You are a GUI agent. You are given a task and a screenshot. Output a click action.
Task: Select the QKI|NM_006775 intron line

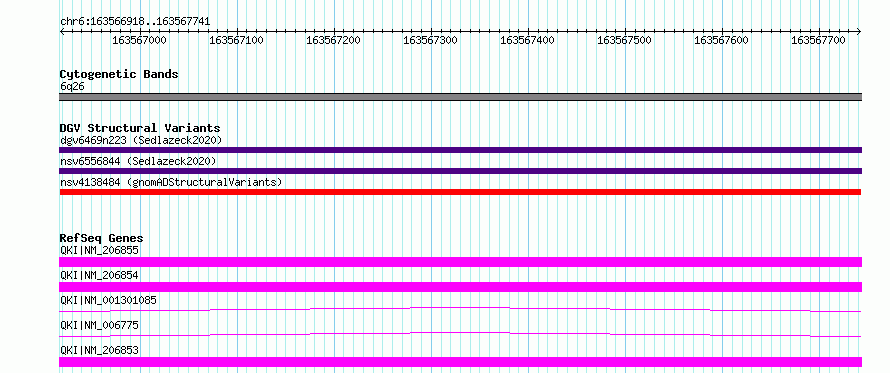460,334
